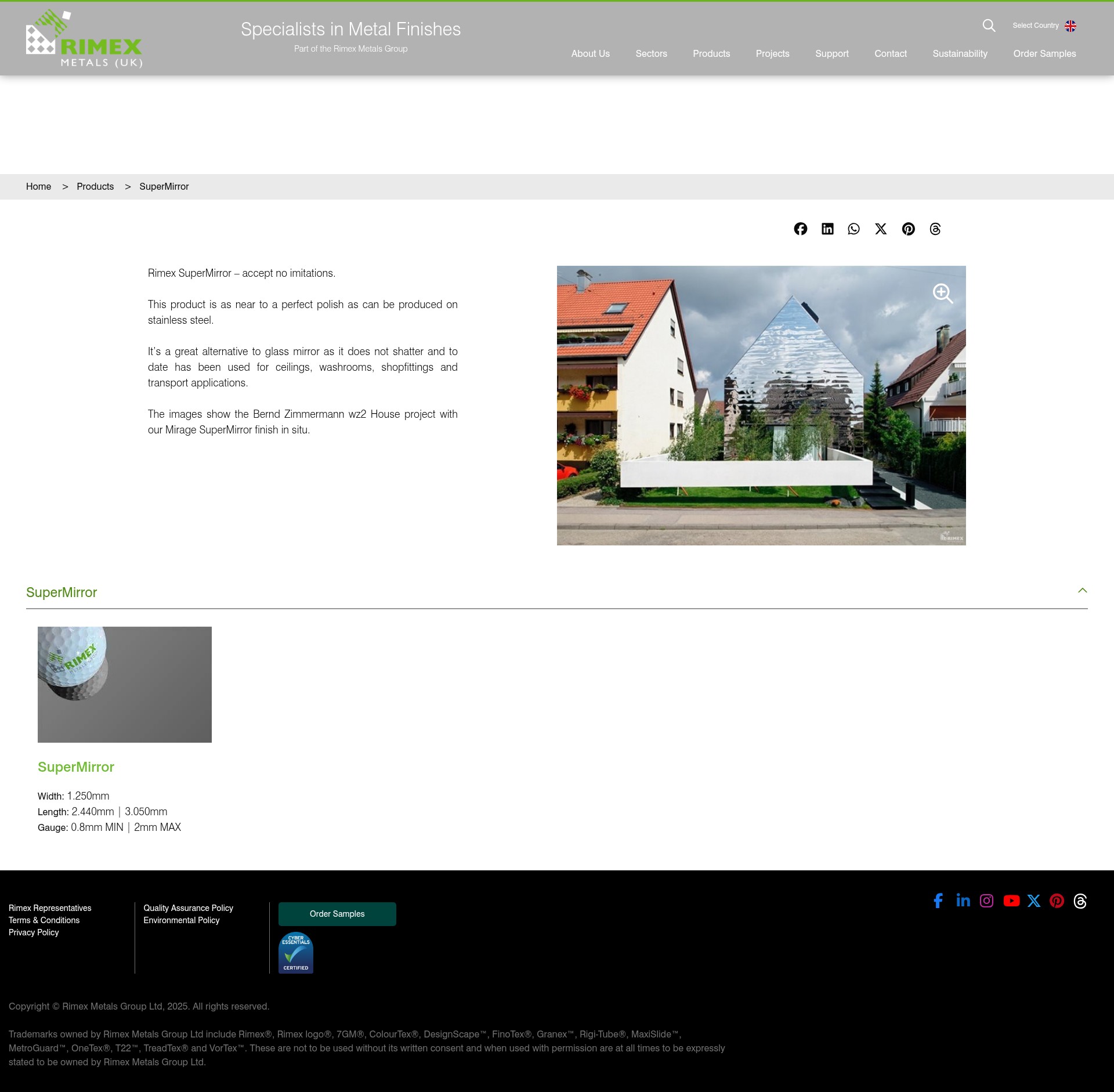Open the search magnifier icon in header
Screen dimensions: 1114x1092
[x=989, y=26]
